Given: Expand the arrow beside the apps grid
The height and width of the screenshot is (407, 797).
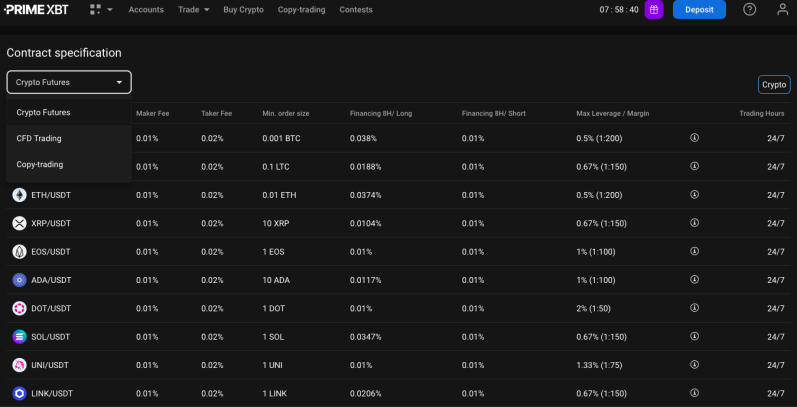Looking at the screenshot, I should pos(110,10).
